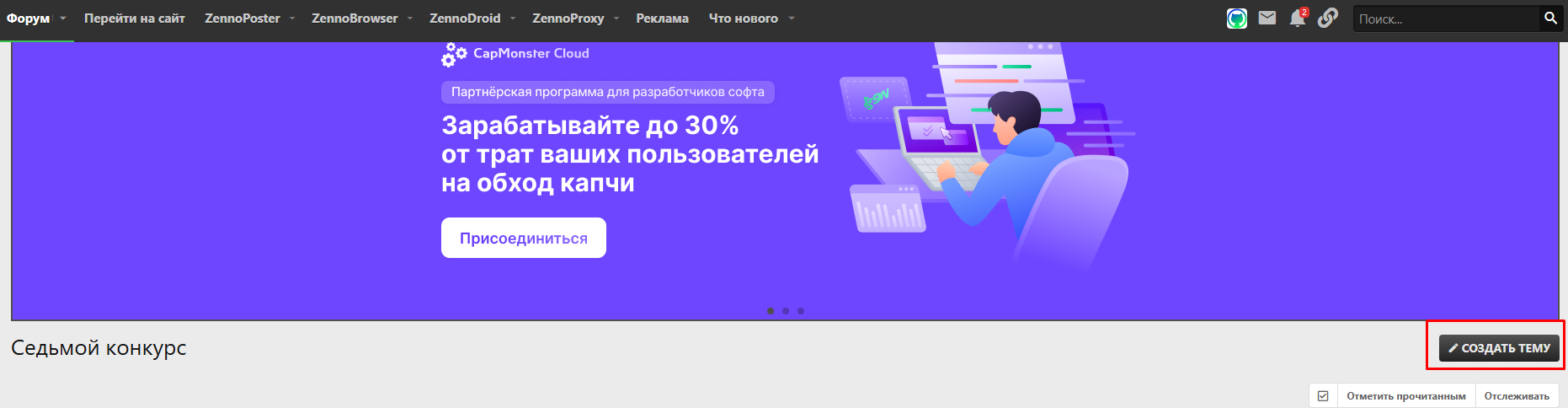Click the banner illustration of developer
This screenshot has height=408, width=1568.
[987, 156]
